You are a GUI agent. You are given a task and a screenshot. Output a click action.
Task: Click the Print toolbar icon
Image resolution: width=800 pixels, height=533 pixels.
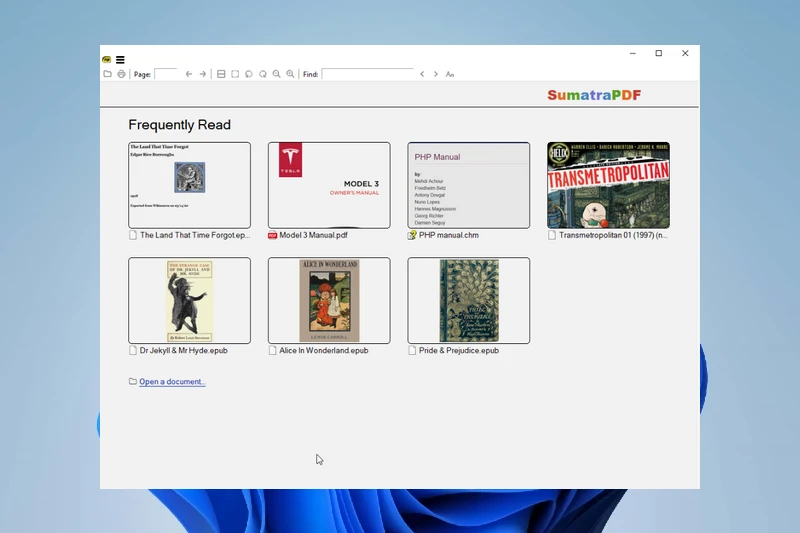(121, 74)
